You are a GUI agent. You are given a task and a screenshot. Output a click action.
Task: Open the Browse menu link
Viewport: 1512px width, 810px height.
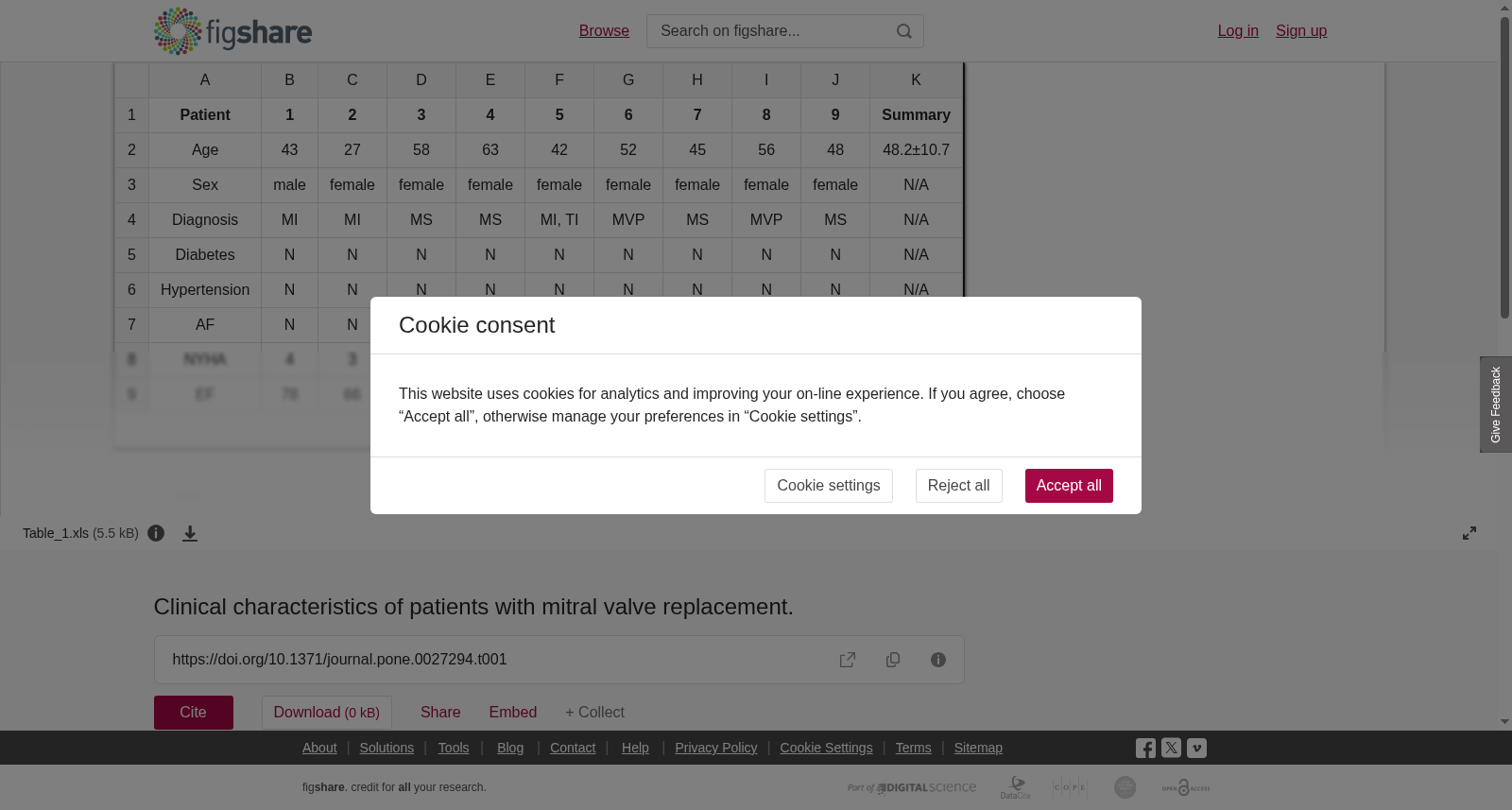click(x=604, y=31)
